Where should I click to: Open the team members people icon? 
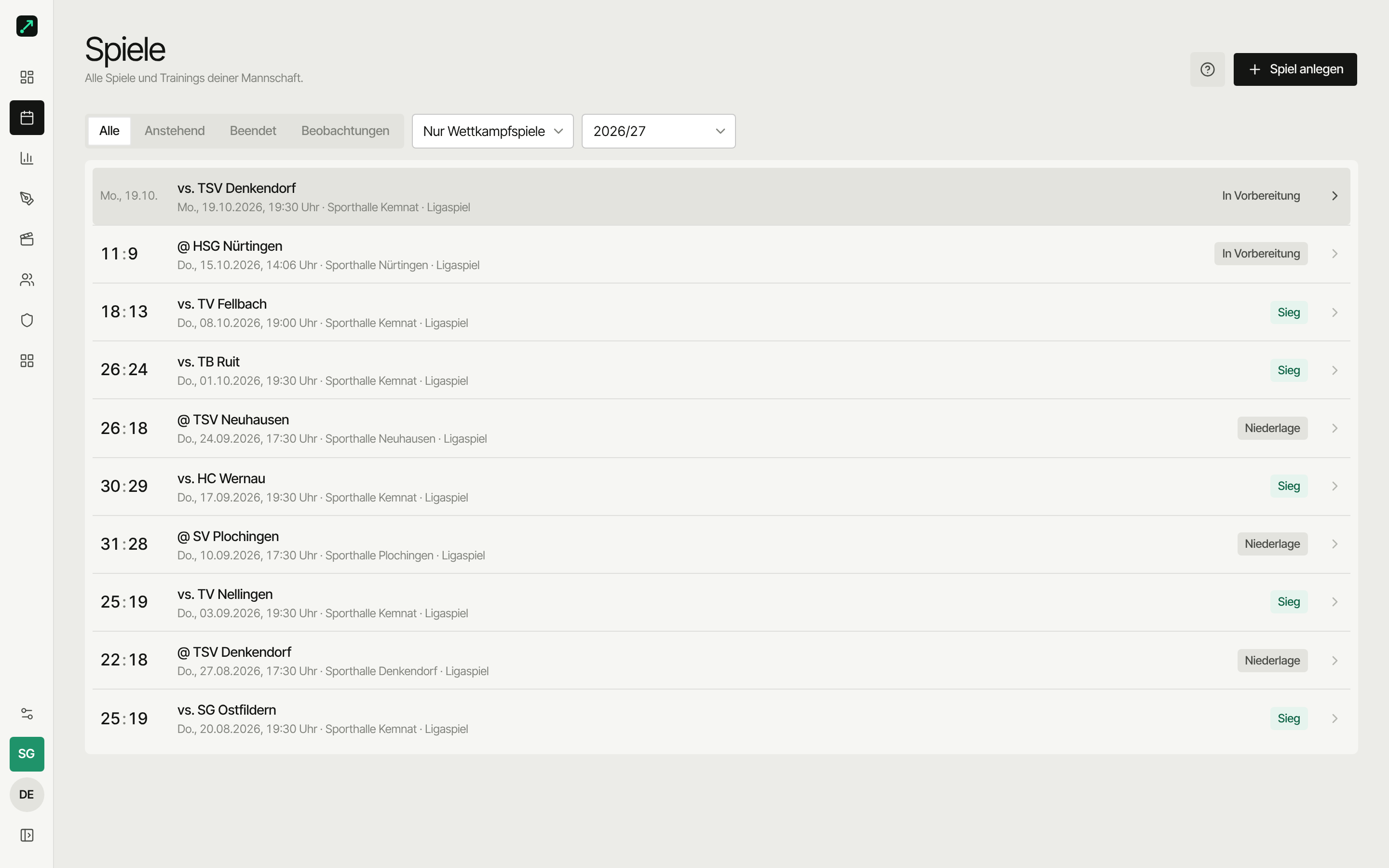click(27, 280)
